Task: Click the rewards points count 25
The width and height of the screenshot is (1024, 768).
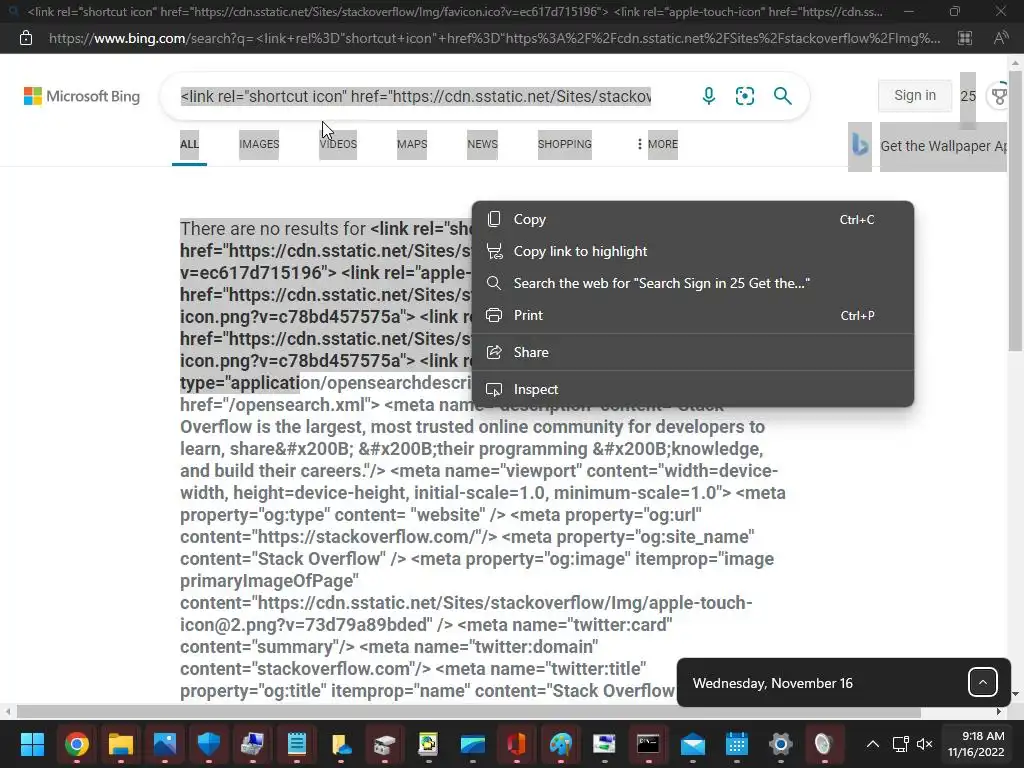Action: click(968, 97)
